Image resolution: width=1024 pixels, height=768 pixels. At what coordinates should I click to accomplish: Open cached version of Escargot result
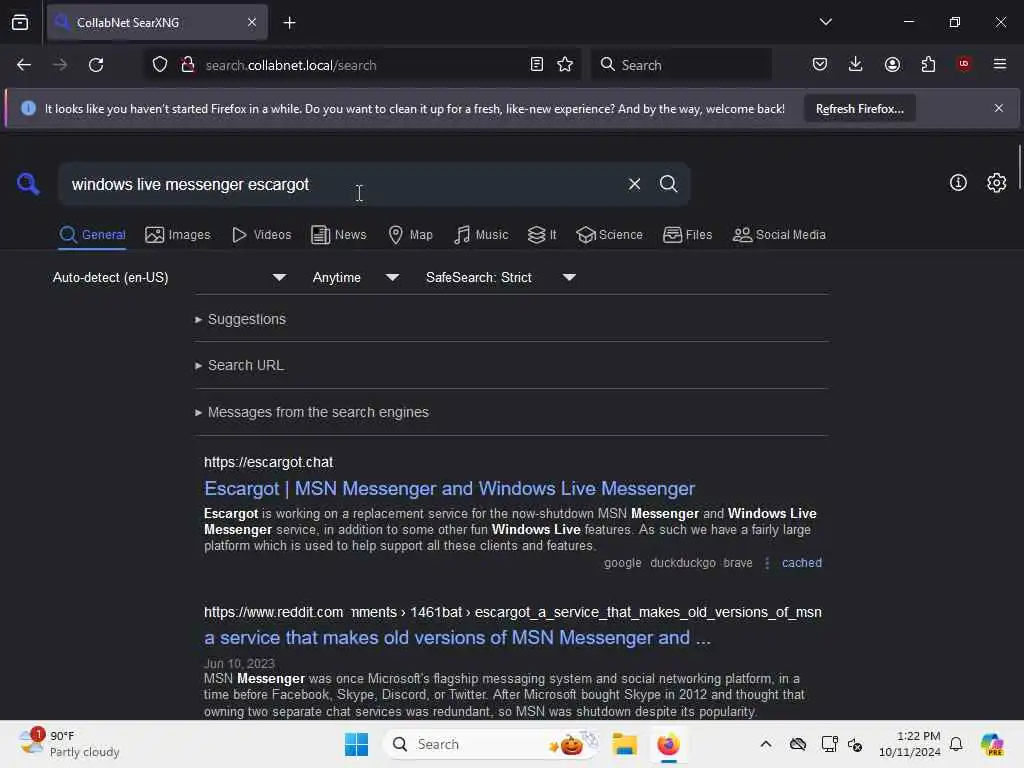coord(802,563)
